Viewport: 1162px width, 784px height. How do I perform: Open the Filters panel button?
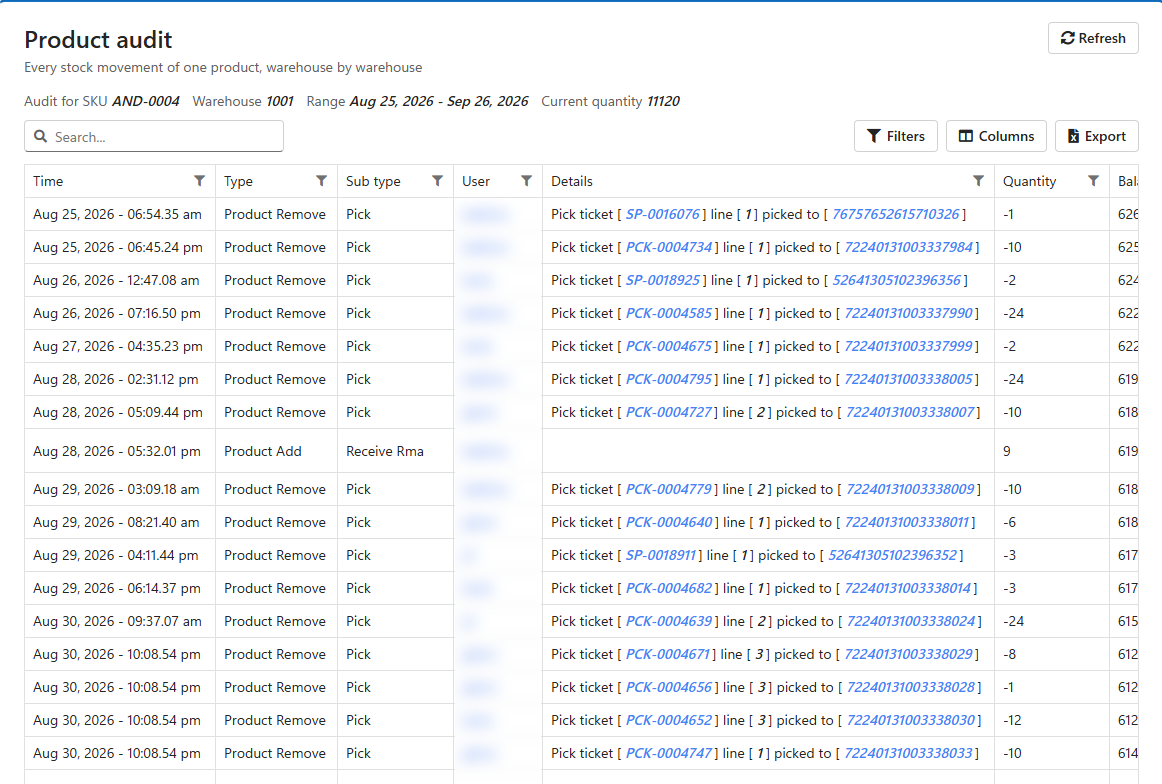click(895, 136)
